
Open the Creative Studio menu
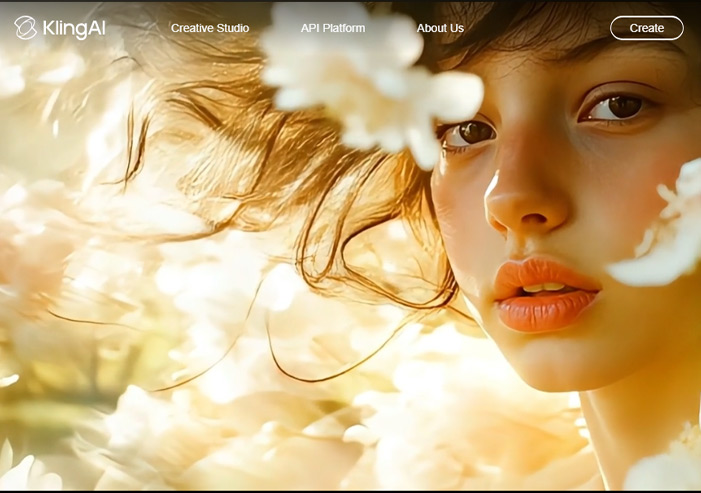click(x=210, y=28)
